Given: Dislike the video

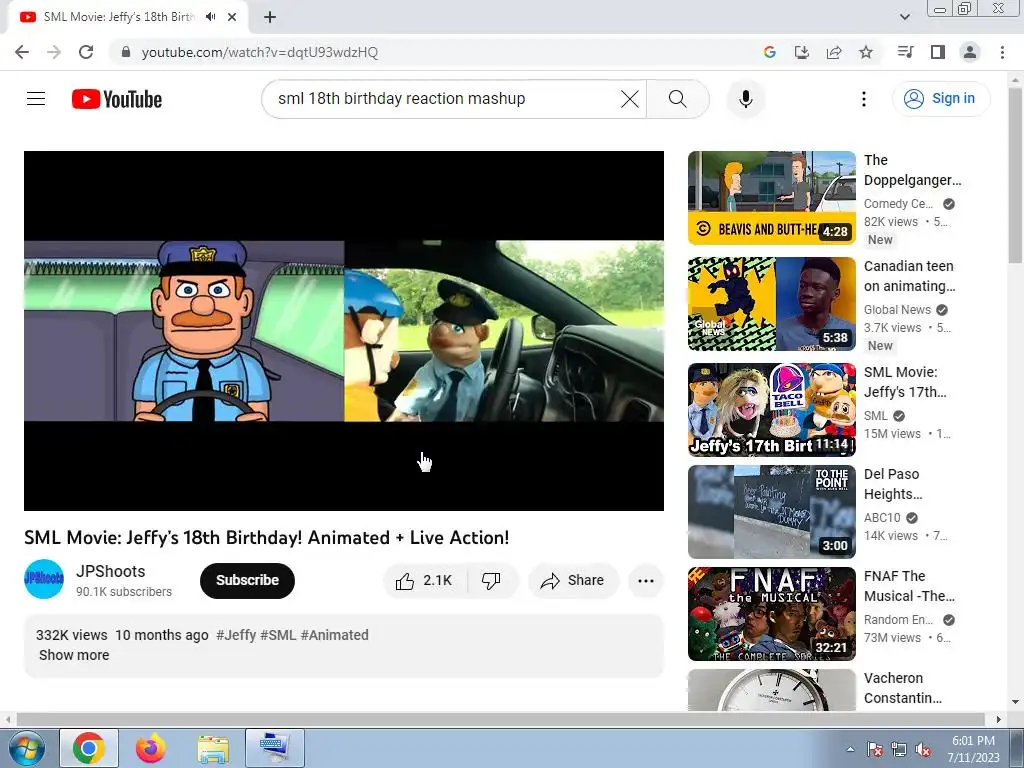Looking at the screenshot, I should pos(491,581).
